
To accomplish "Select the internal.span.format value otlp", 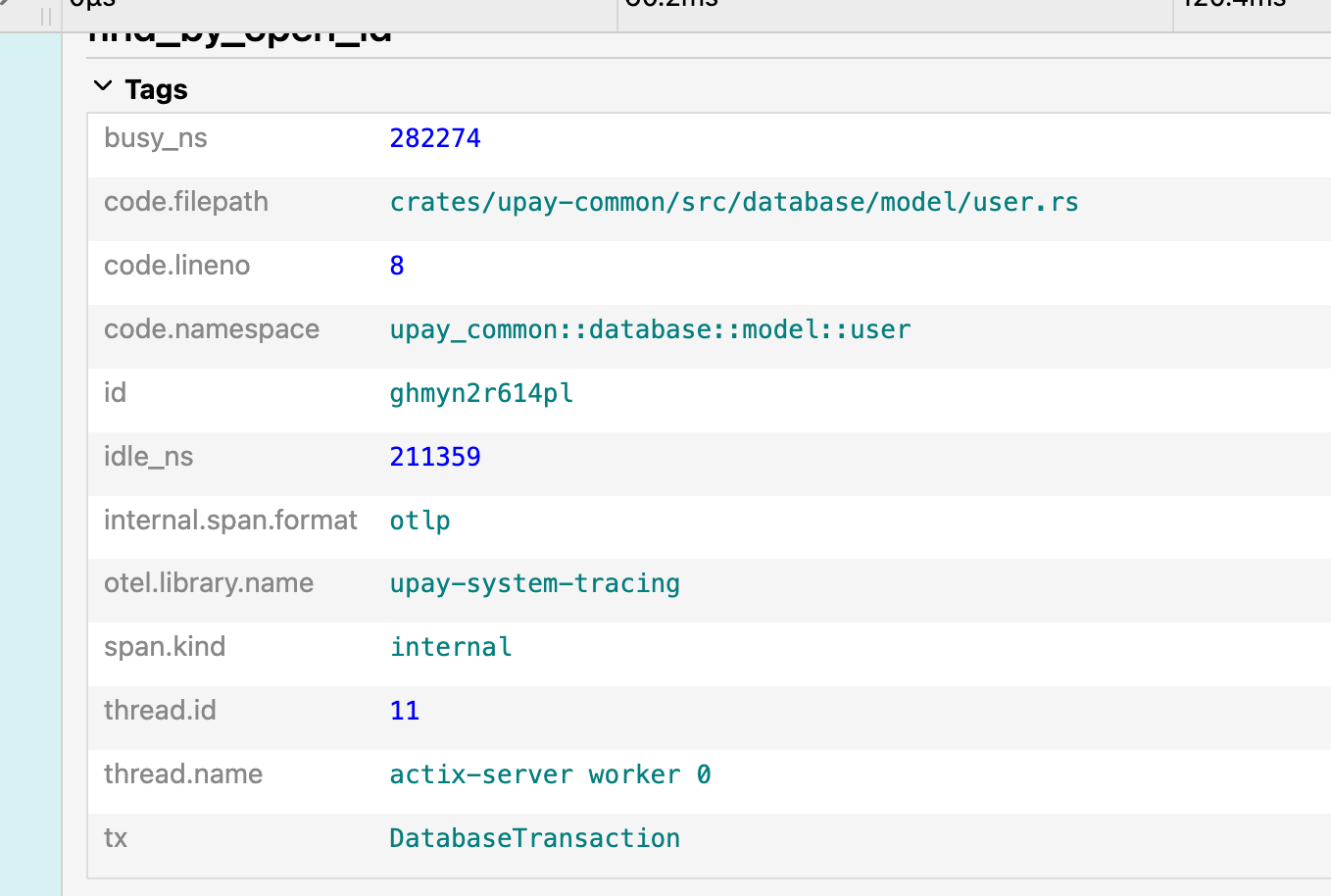I will point(419,521).
